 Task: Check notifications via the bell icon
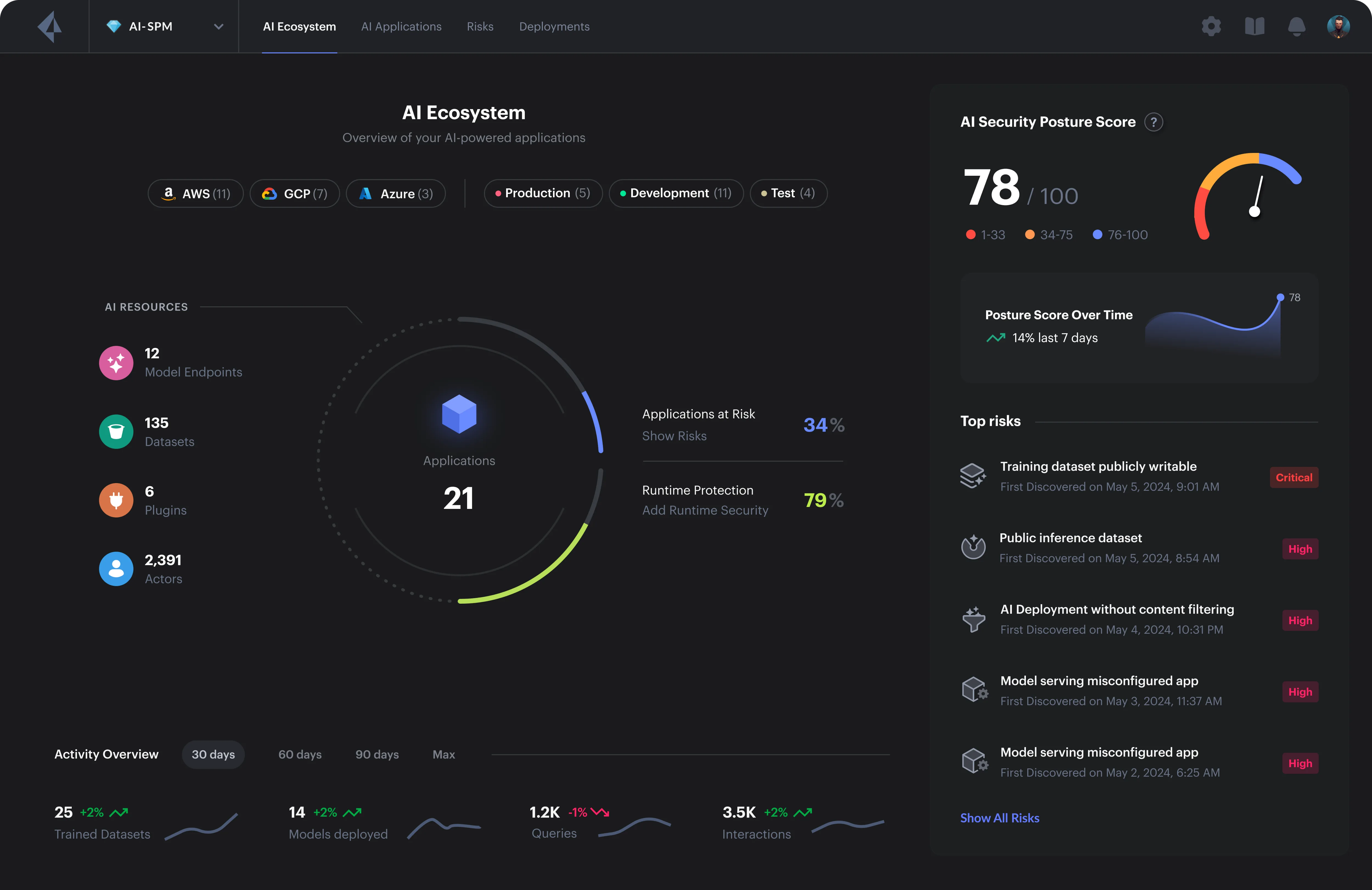pos(1297,26)
